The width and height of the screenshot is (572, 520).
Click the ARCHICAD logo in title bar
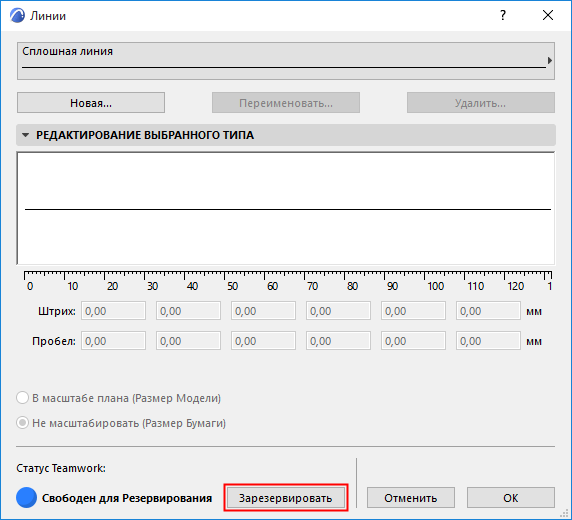(17, 16)
